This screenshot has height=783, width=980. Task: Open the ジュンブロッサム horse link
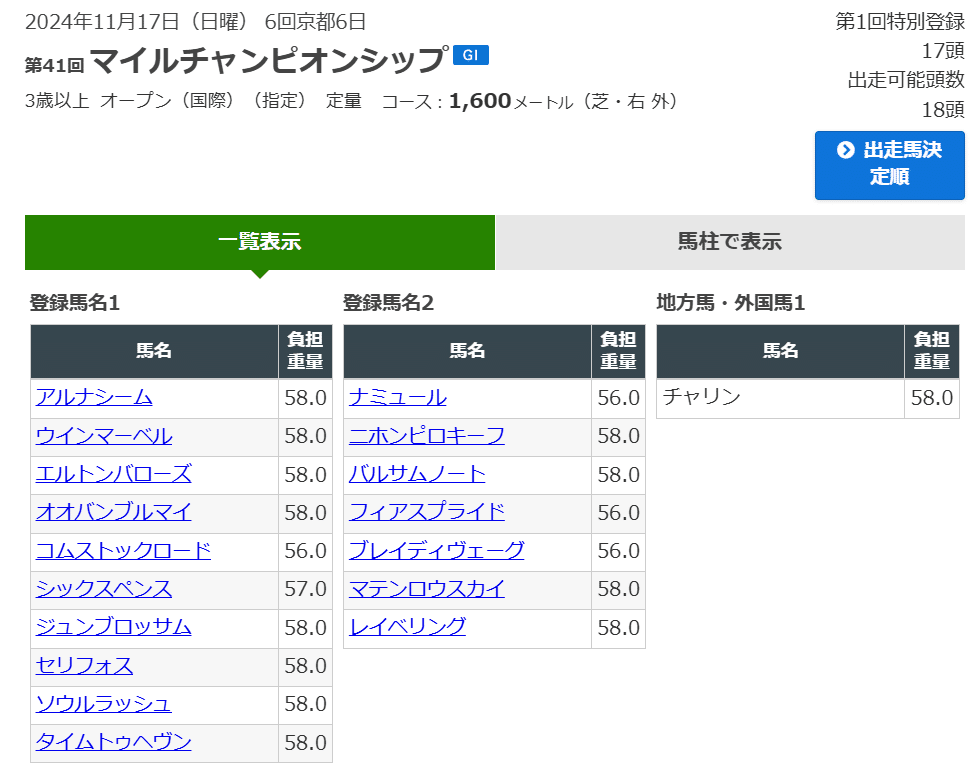pos(114,627)
